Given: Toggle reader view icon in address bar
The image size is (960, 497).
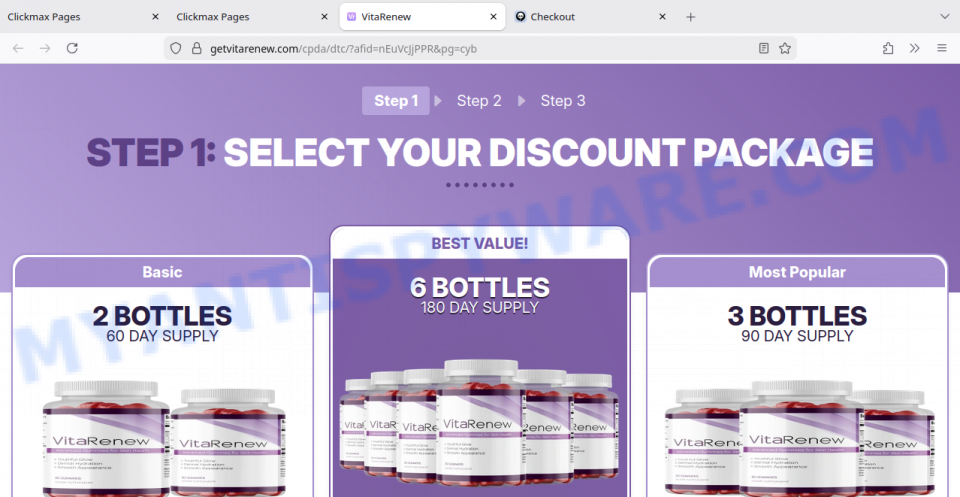Looking at the screenshot, I should click(763, 48).
